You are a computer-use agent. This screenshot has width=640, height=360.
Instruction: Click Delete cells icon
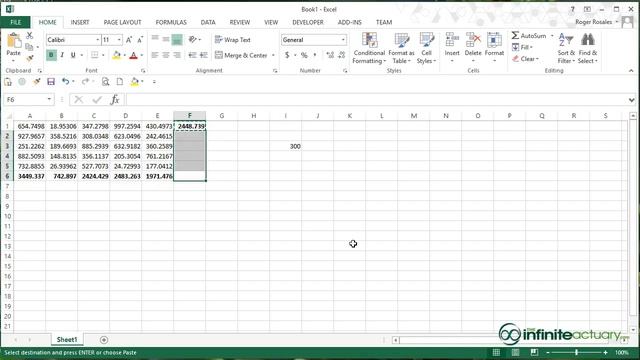click(473, 41)
